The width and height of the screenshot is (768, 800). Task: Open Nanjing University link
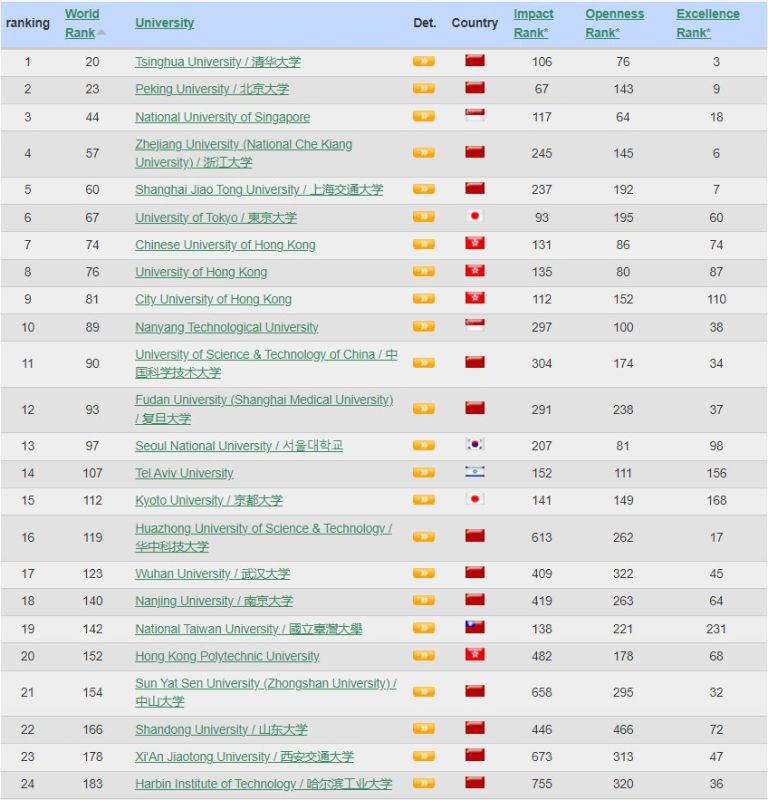pos(214,601)
